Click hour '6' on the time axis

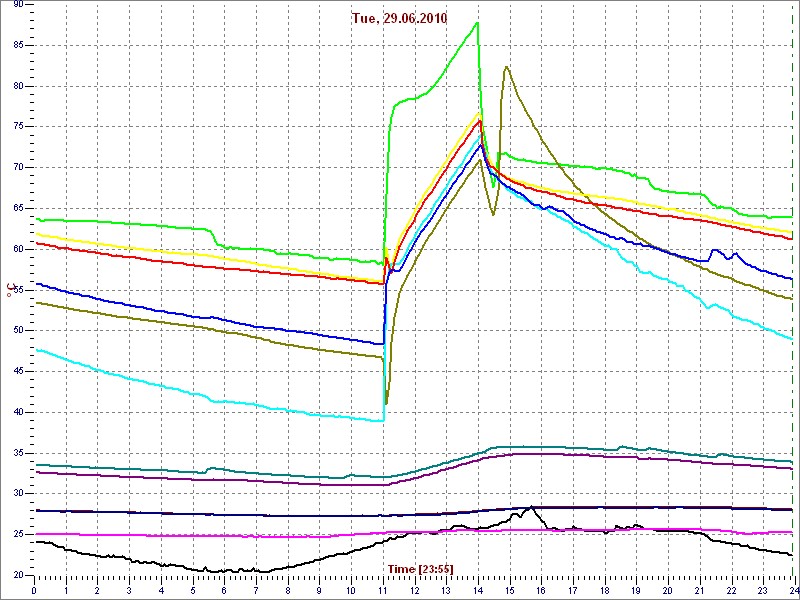coord(224,591)
